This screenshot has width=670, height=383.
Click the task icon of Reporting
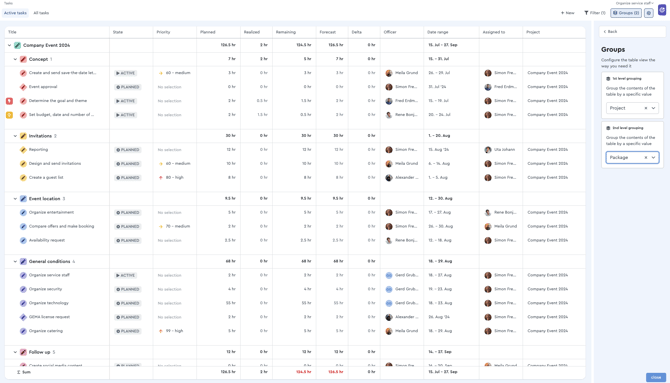23,150
